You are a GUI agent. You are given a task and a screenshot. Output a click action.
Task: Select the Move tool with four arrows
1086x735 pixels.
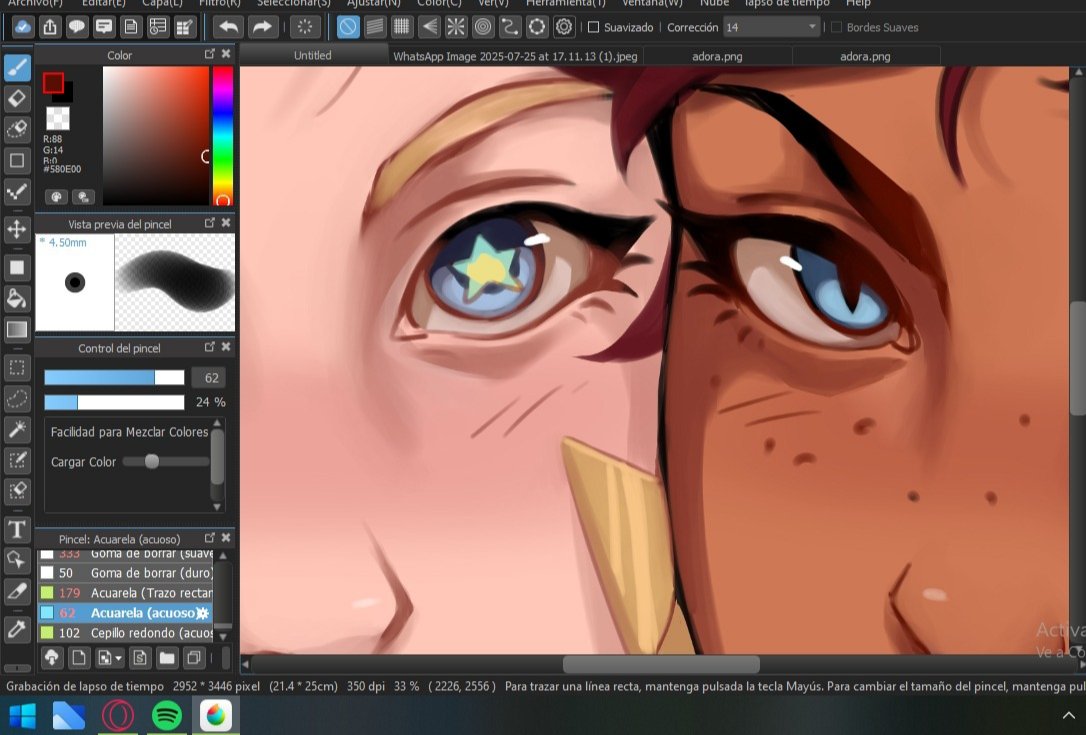click(17, 229)
